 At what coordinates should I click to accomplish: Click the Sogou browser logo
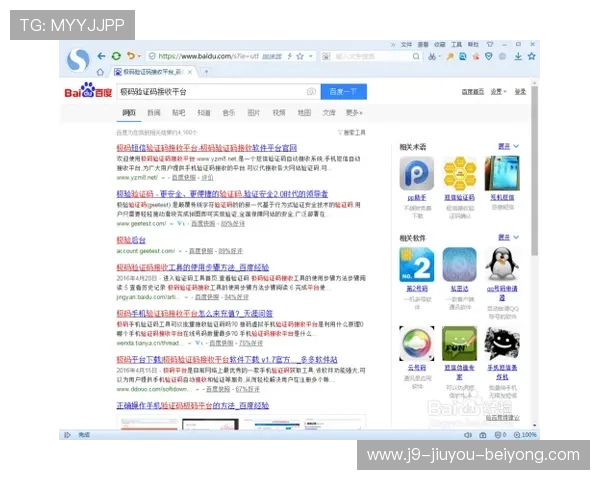click(78, 60)
